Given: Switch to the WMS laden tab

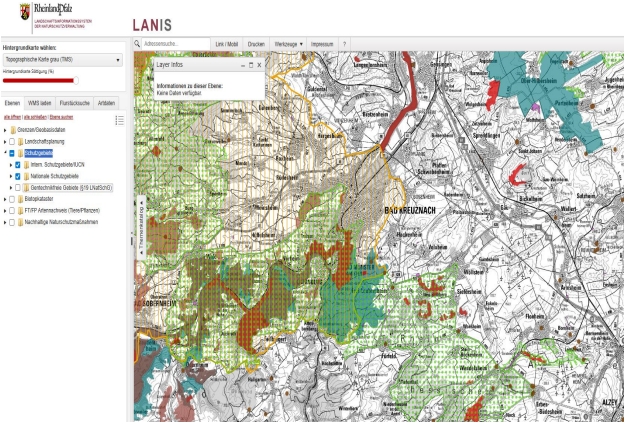Looking at the screenshot, I should coord(40,103).
